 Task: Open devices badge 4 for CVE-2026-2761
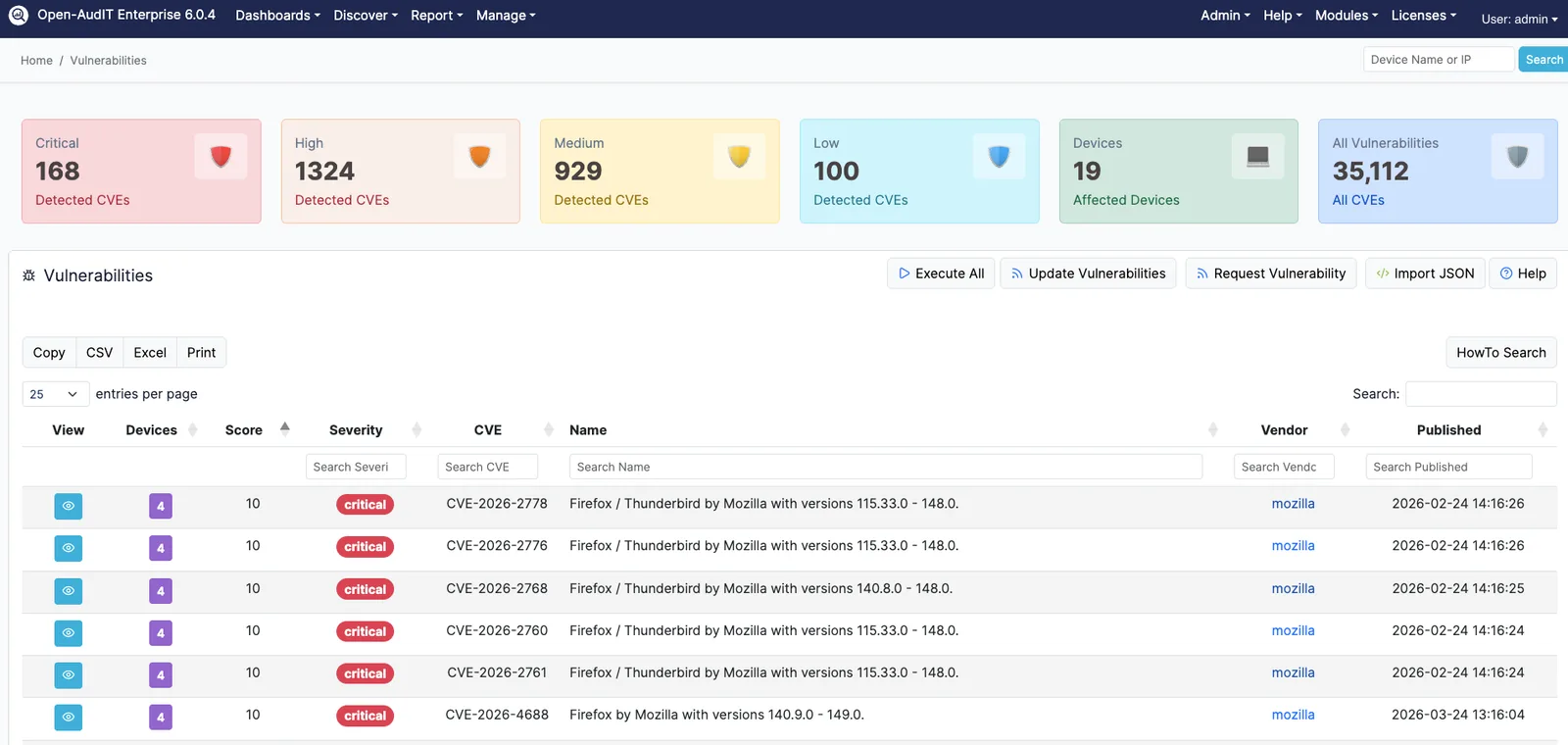[161, 675]
